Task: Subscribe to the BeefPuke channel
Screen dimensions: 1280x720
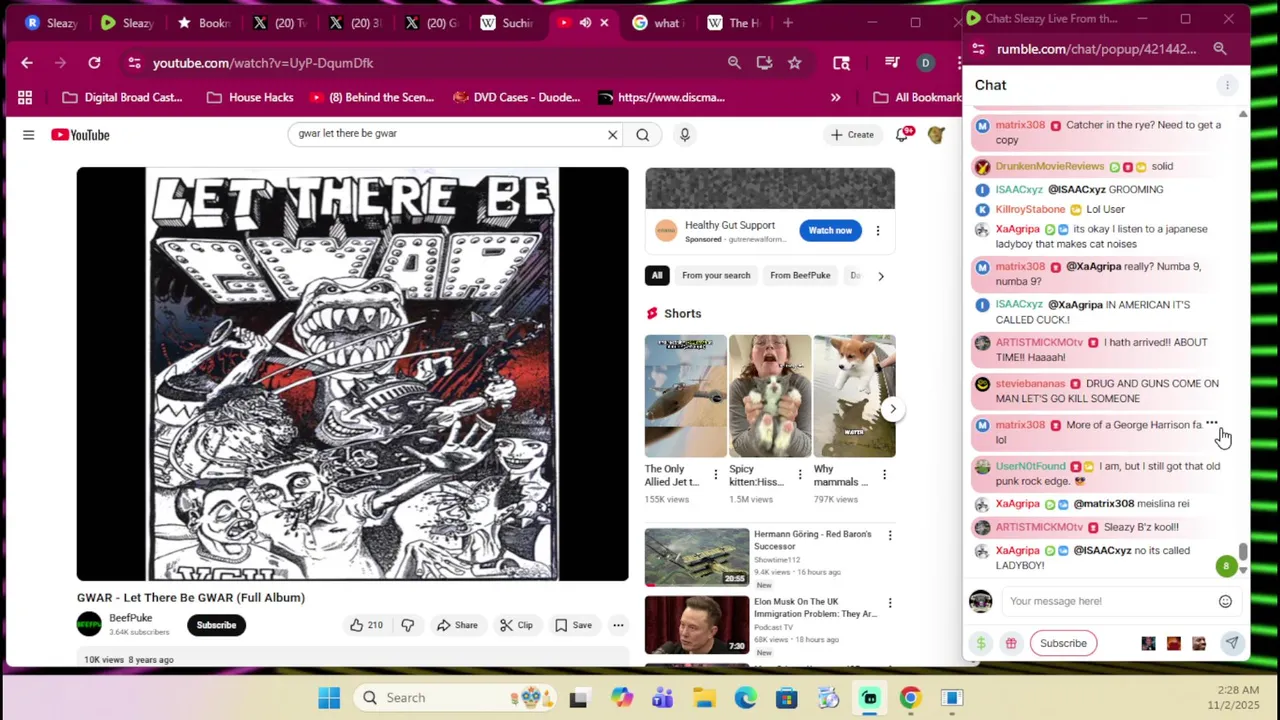Action: coord(216,625)
